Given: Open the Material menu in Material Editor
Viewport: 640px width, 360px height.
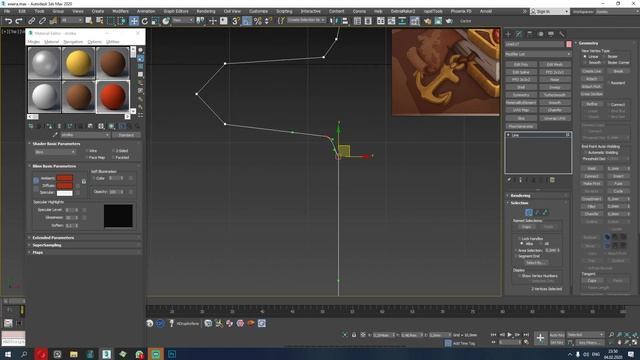Looking at the screenshot, I should (x=51, y=42).
